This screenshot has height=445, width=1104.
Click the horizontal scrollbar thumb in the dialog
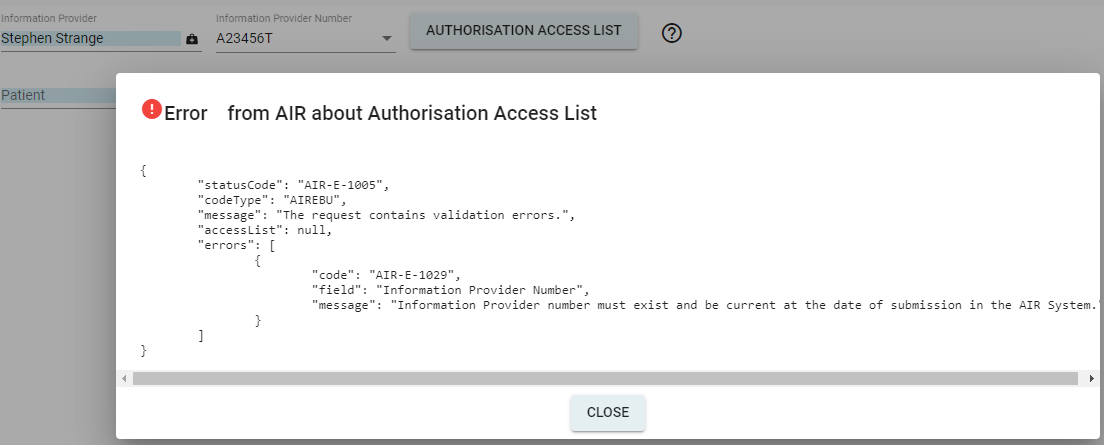point(605,379)
